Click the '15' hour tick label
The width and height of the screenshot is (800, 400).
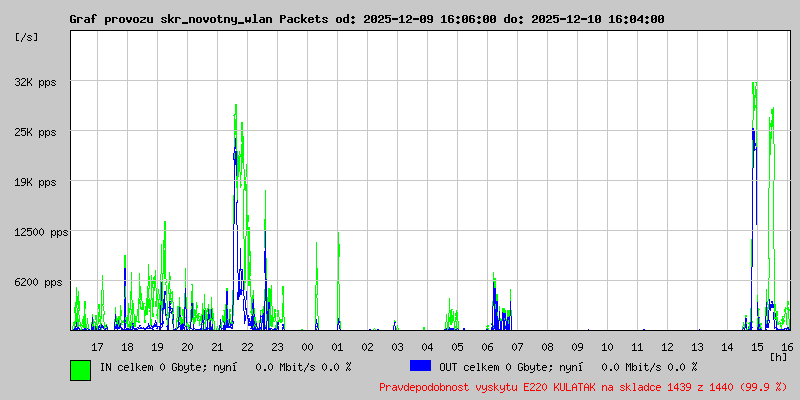tap(757, 347)
